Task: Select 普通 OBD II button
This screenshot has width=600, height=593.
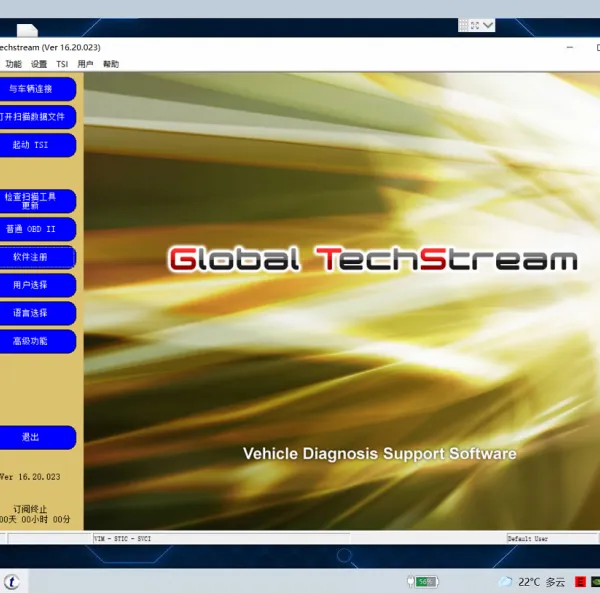Action: (37, 229)
